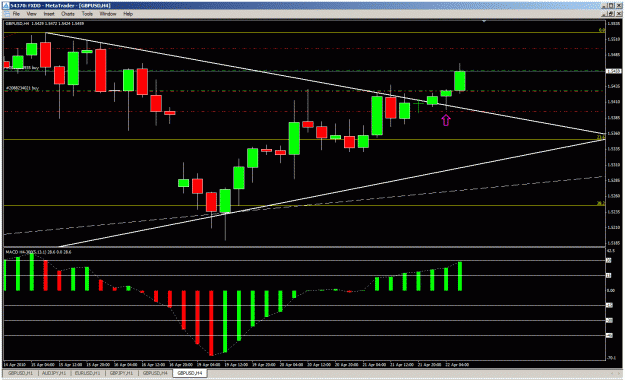Click the highlighted current price on scale
Screen dimensions: 625x380
pos(614,71)
